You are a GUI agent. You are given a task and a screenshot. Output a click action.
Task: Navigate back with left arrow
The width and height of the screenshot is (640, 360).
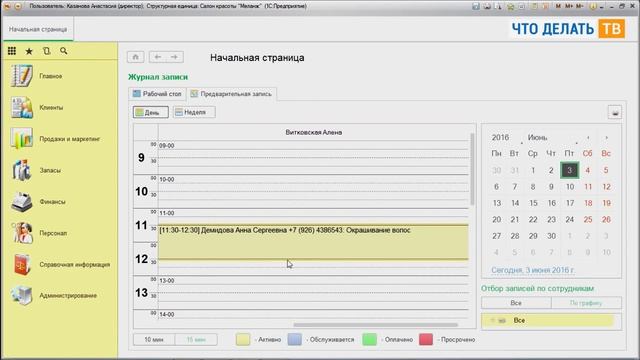pos(158,57)
